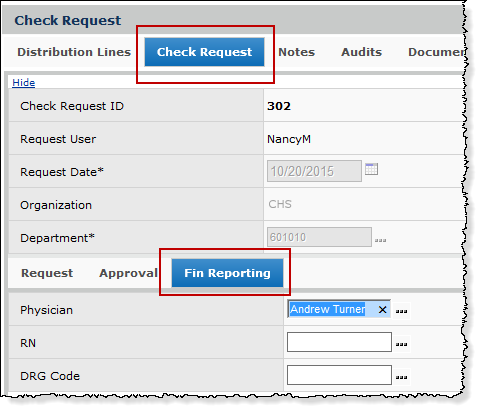Image resolution: width=484 pixels, height=413 pixels.
Task: Open the Notes tab
Action: (x=296, y=52)
